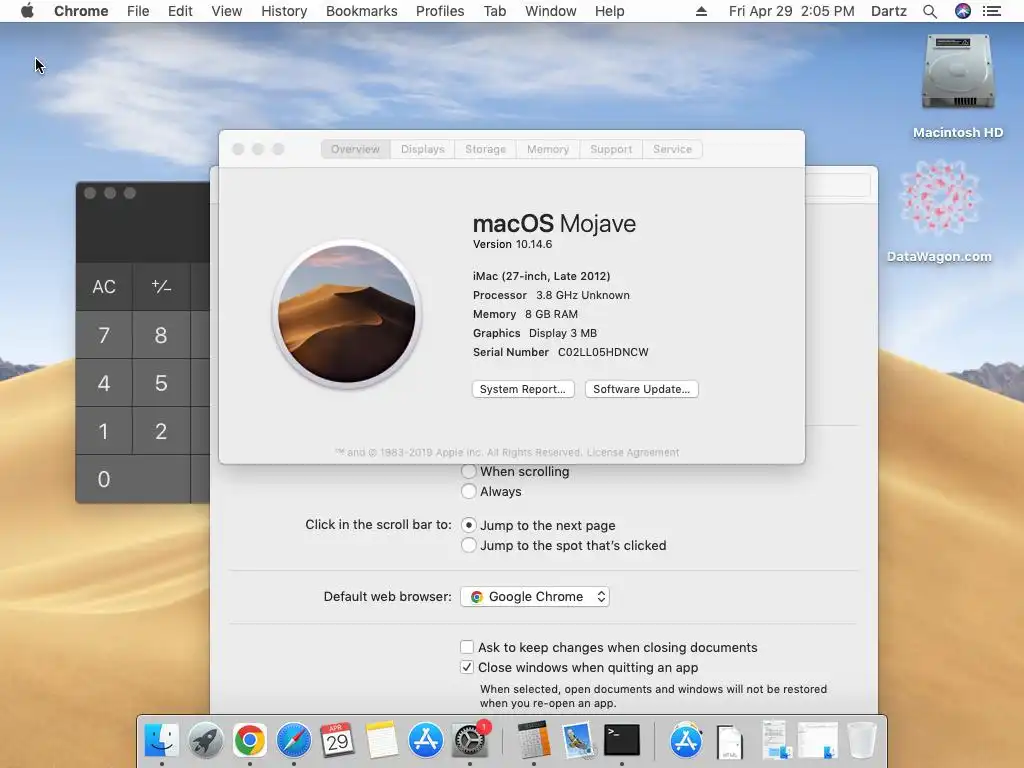1024x768 pixels.
Task: Open the Bookmarks menu
Action: pyautogui.click(x=361, y=11)
